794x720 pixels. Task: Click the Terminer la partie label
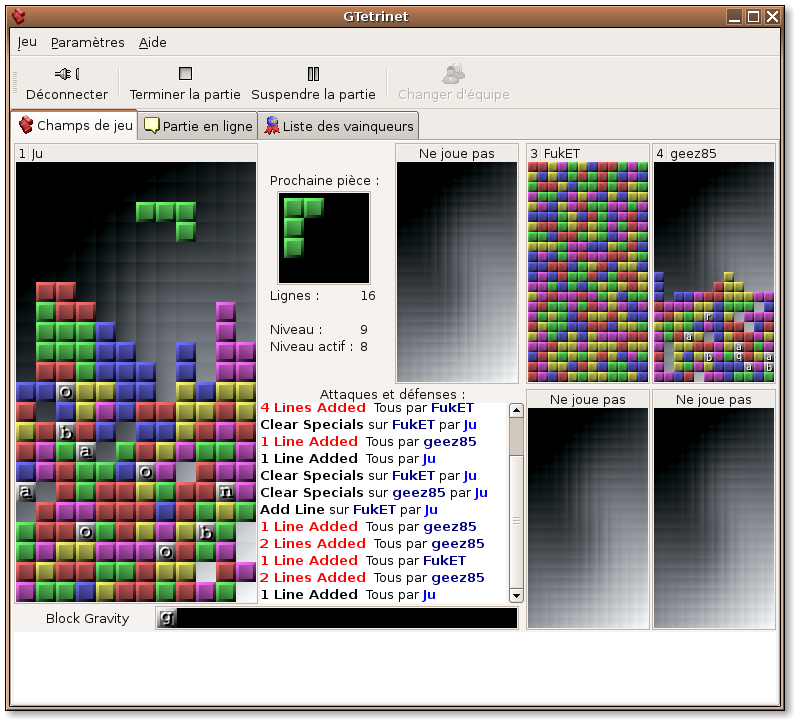point(185,95)
